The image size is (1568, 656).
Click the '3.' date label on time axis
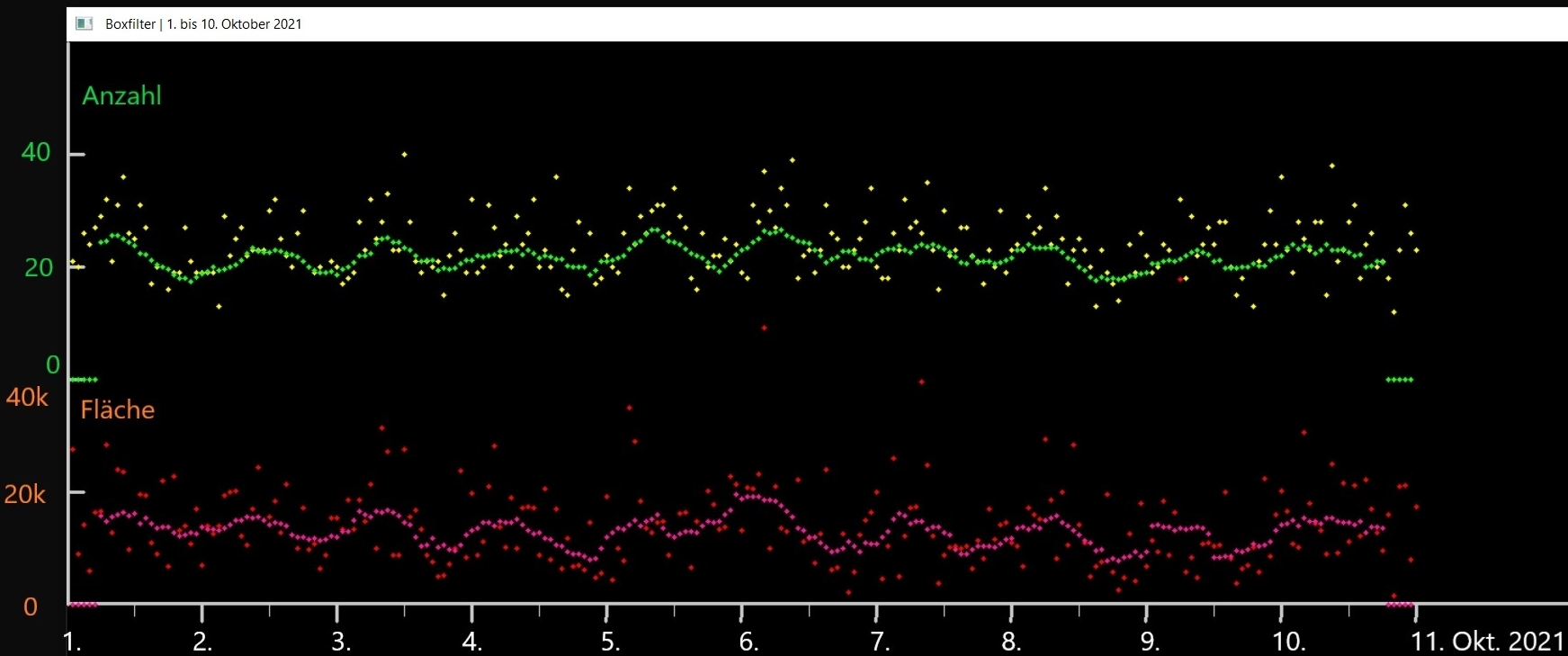tap(341, 642)
